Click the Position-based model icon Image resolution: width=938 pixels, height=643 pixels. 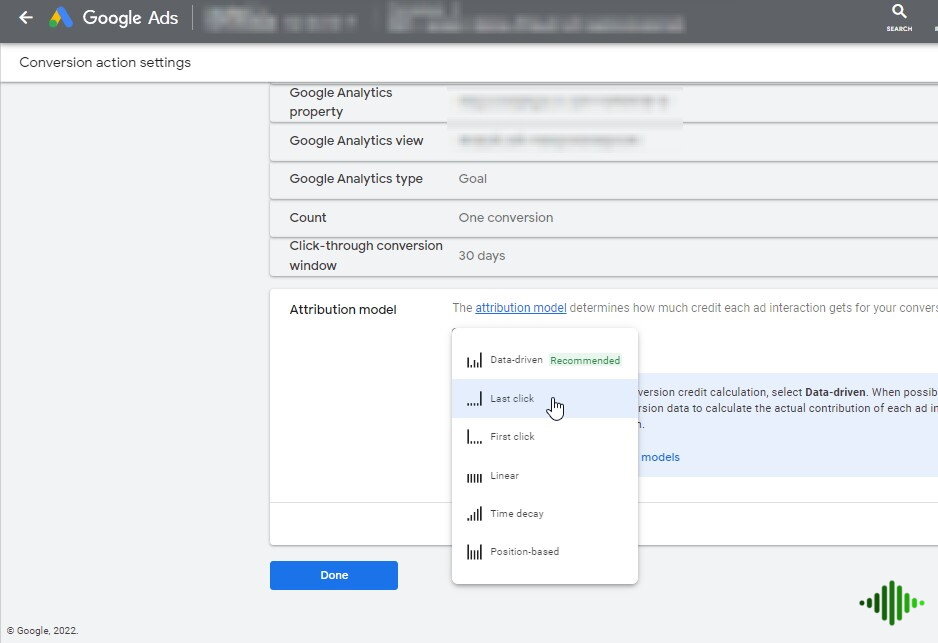point(474,551)
